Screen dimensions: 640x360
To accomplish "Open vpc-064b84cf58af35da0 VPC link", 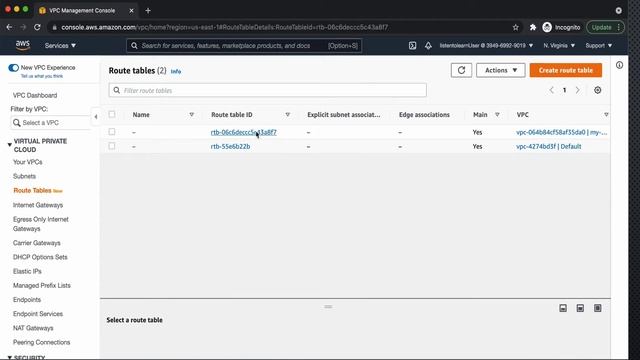I will click(561, 132).
